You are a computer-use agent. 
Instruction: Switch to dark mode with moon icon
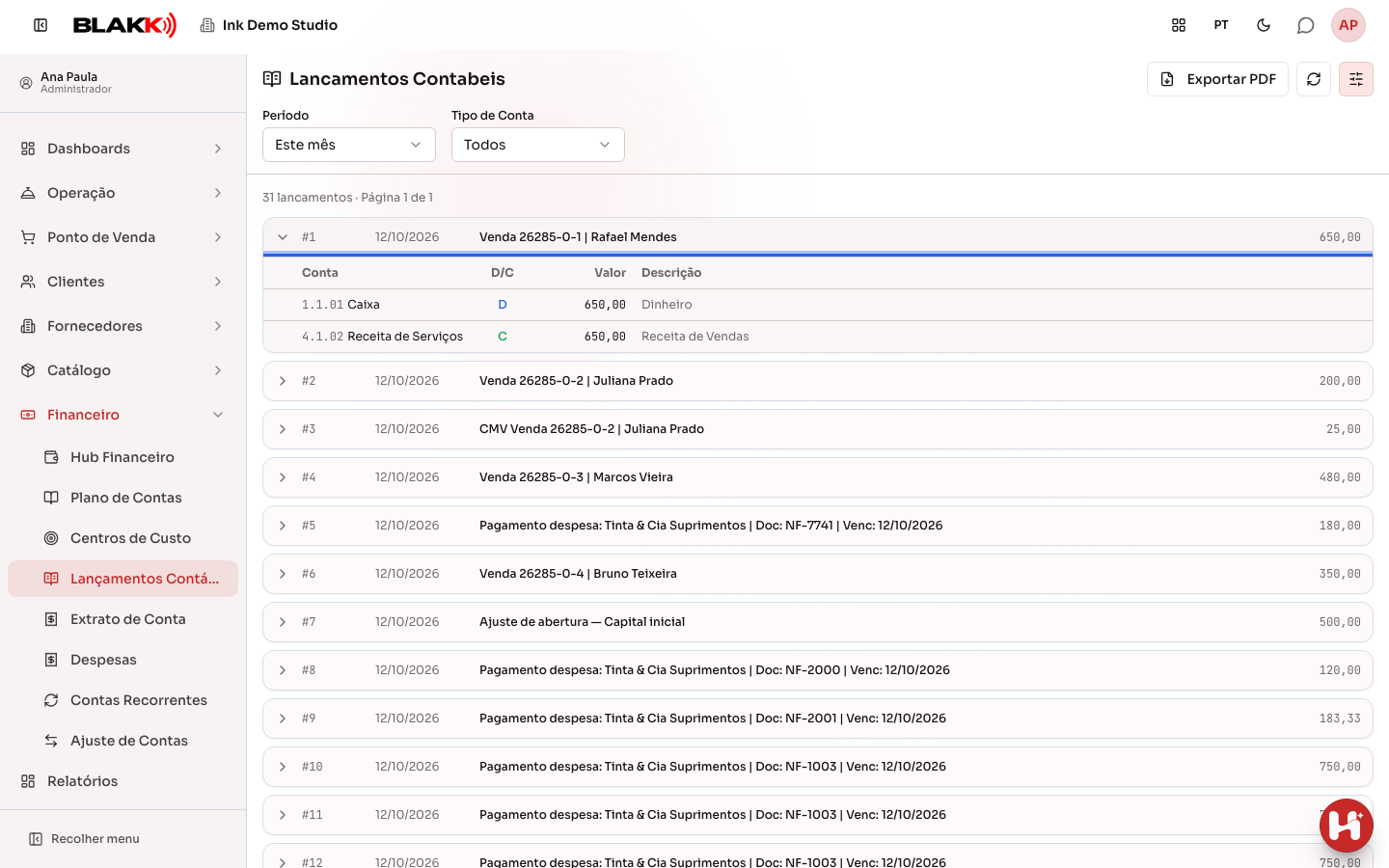click(x=1264, y=25)
